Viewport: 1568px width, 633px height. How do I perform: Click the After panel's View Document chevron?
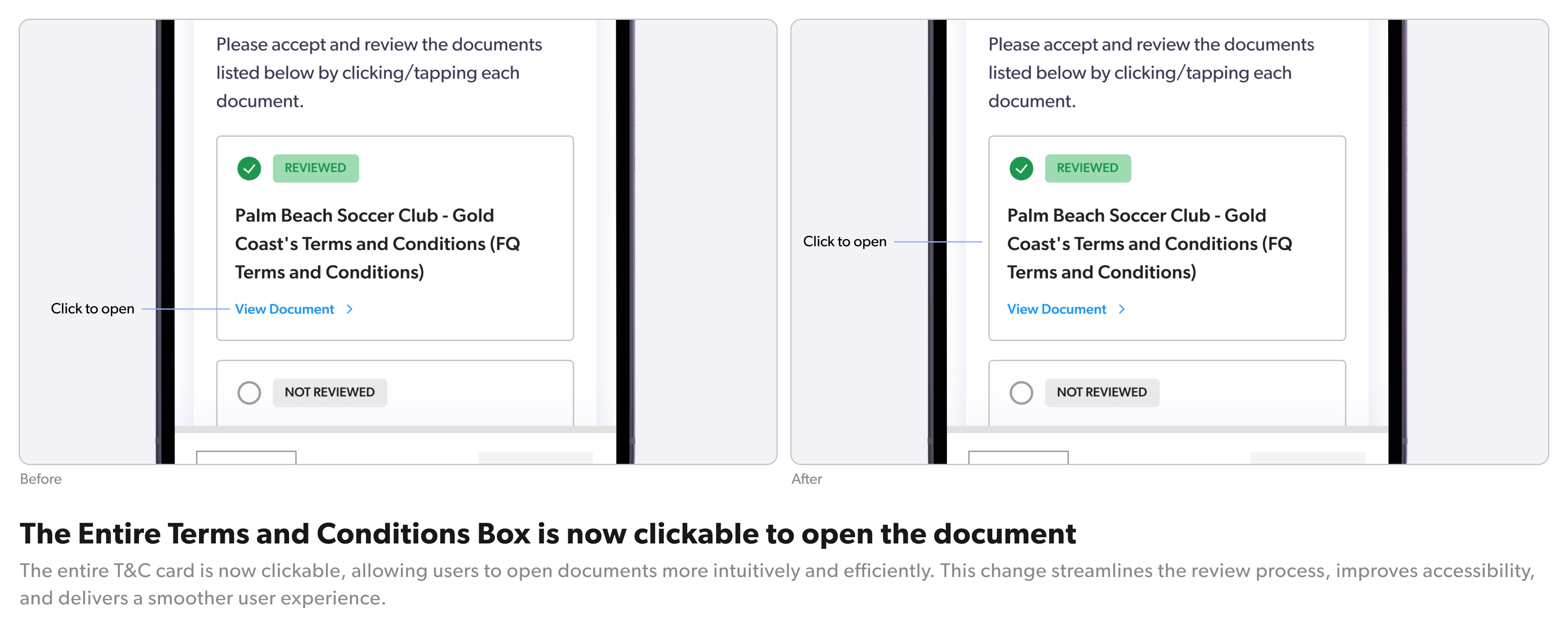point(1121,309)
